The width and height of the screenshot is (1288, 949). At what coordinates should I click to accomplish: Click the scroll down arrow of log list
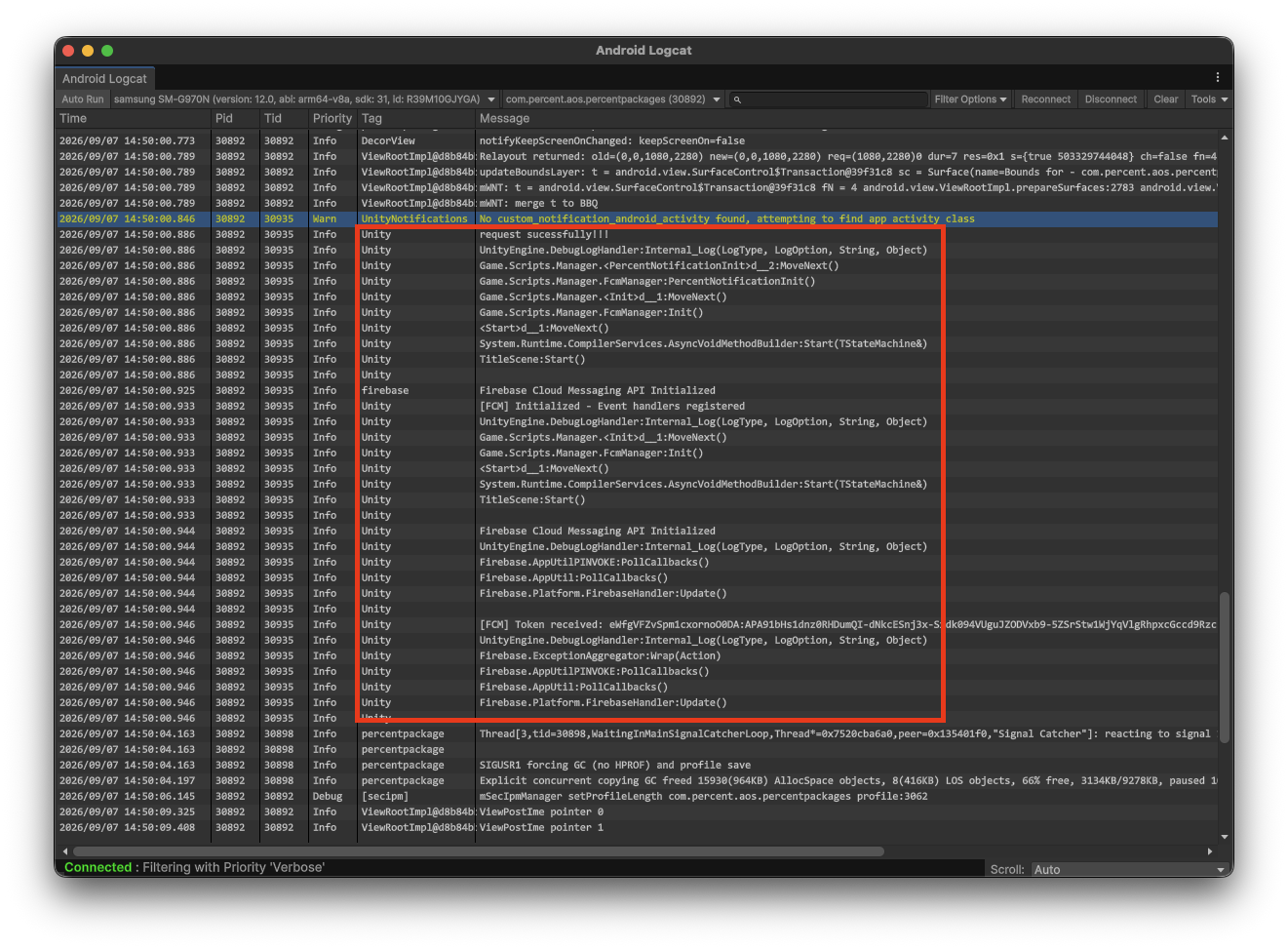pyautogui.click(x=1225, y=837)
